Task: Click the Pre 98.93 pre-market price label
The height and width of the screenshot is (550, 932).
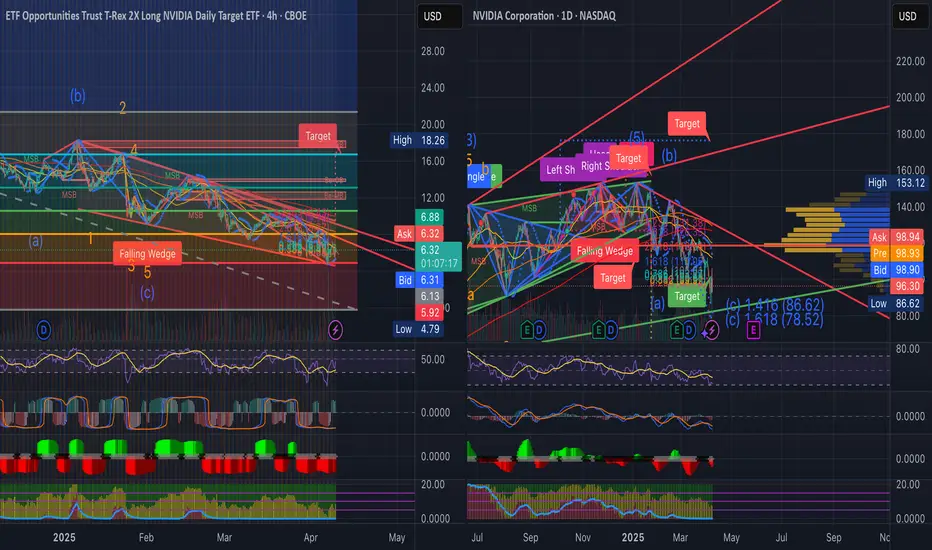Action: coord(896,253)
